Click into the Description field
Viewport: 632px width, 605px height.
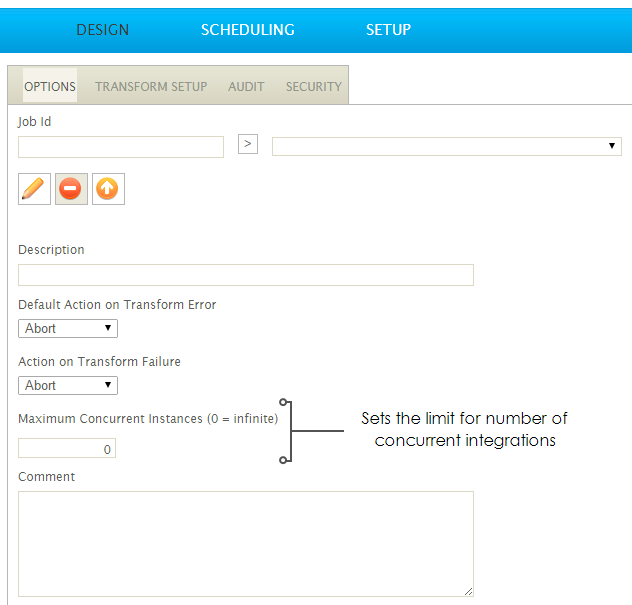pos(245,275)
